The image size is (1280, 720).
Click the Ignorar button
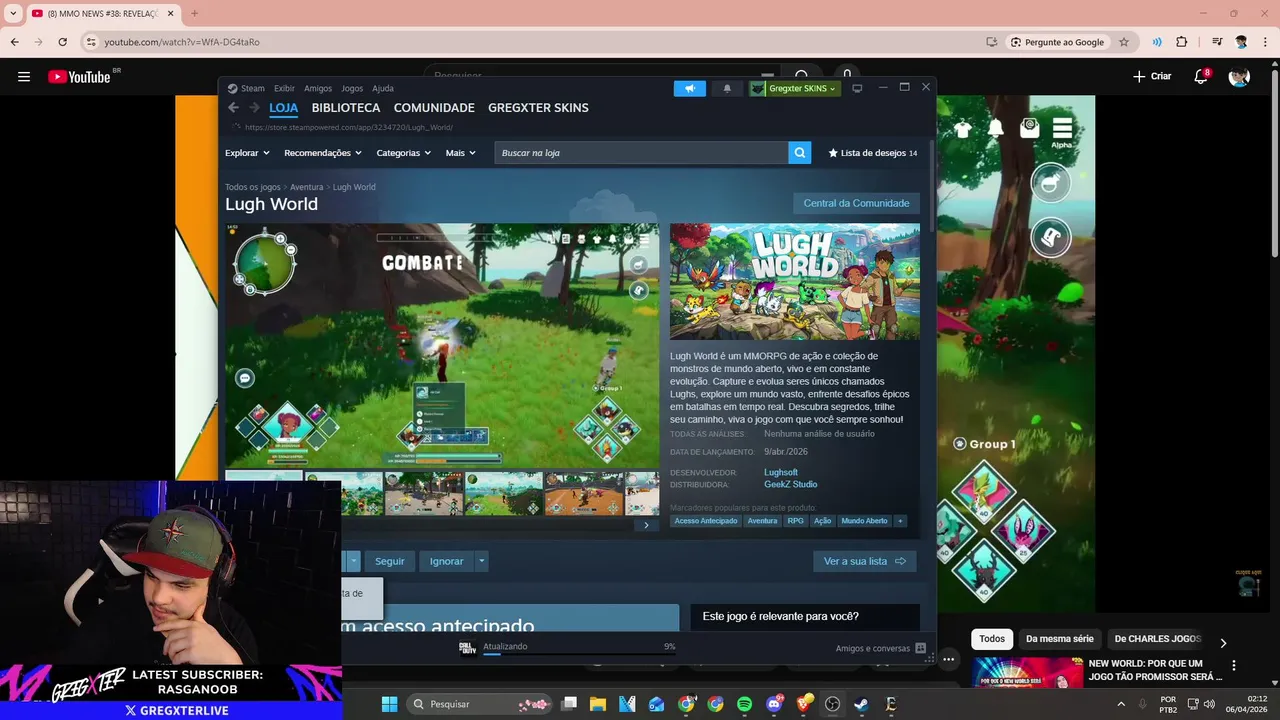coord(446,561)
